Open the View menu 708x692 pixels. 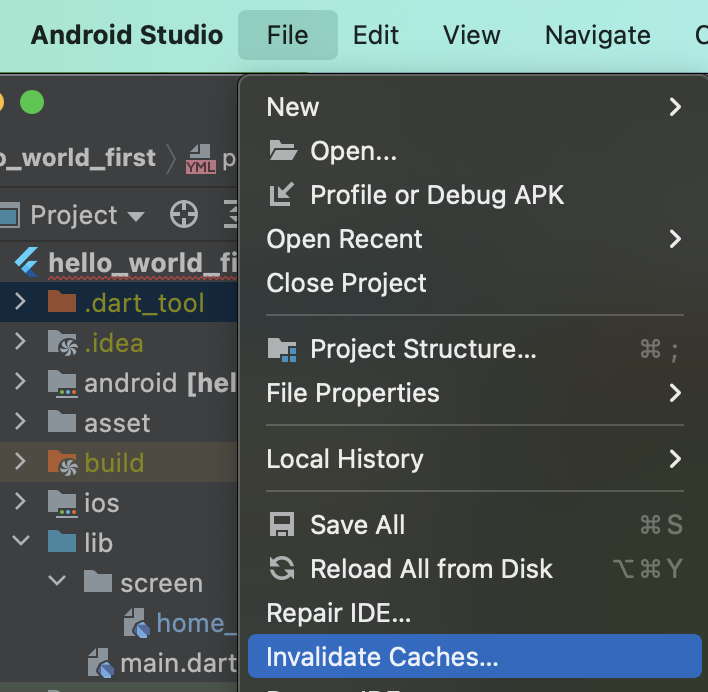pyautogui.click(x=471, y=35)
